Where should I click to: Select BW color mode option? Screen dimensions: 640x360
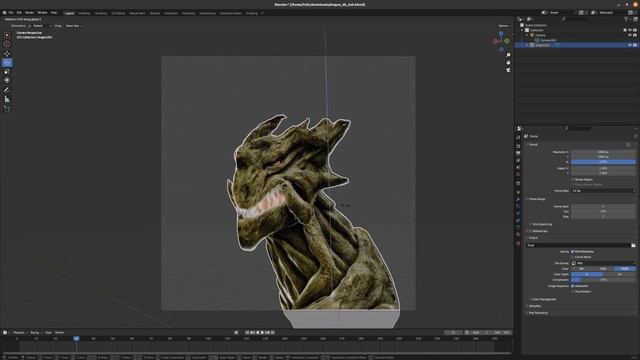581,269
